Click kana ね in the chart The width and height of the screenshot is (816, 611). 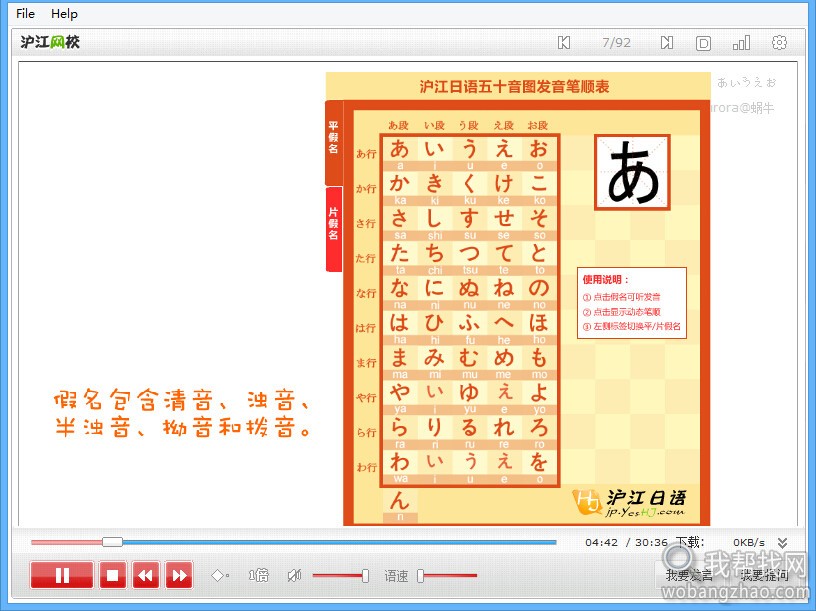(x=504, y=288)
